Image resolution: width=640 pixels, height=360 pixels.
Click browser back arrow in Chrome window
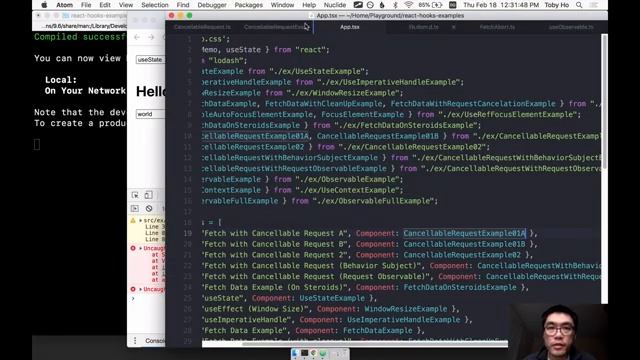(137, 37)
